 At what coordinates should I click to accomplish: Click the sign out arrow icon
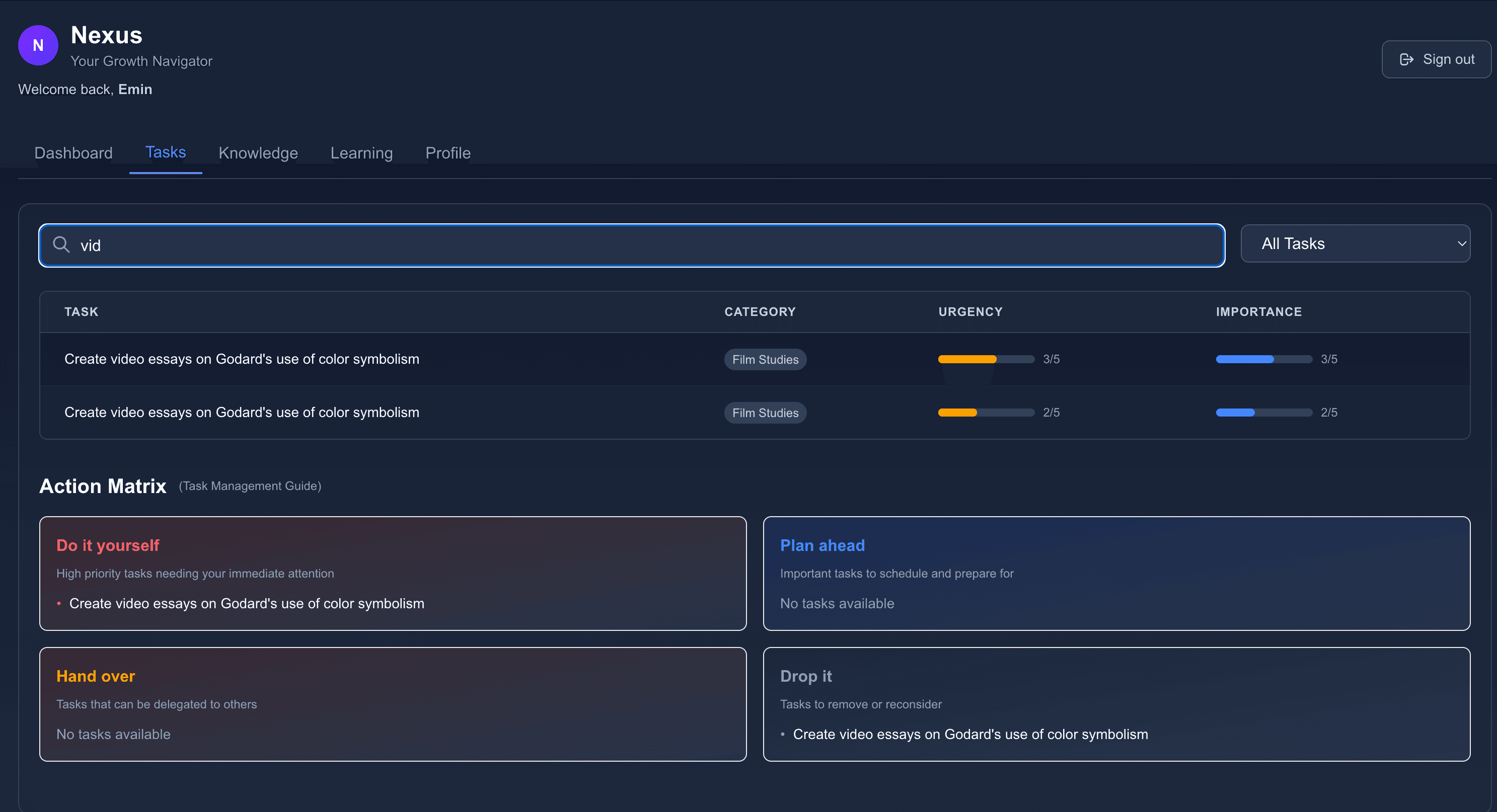[x=1406, y=59]
